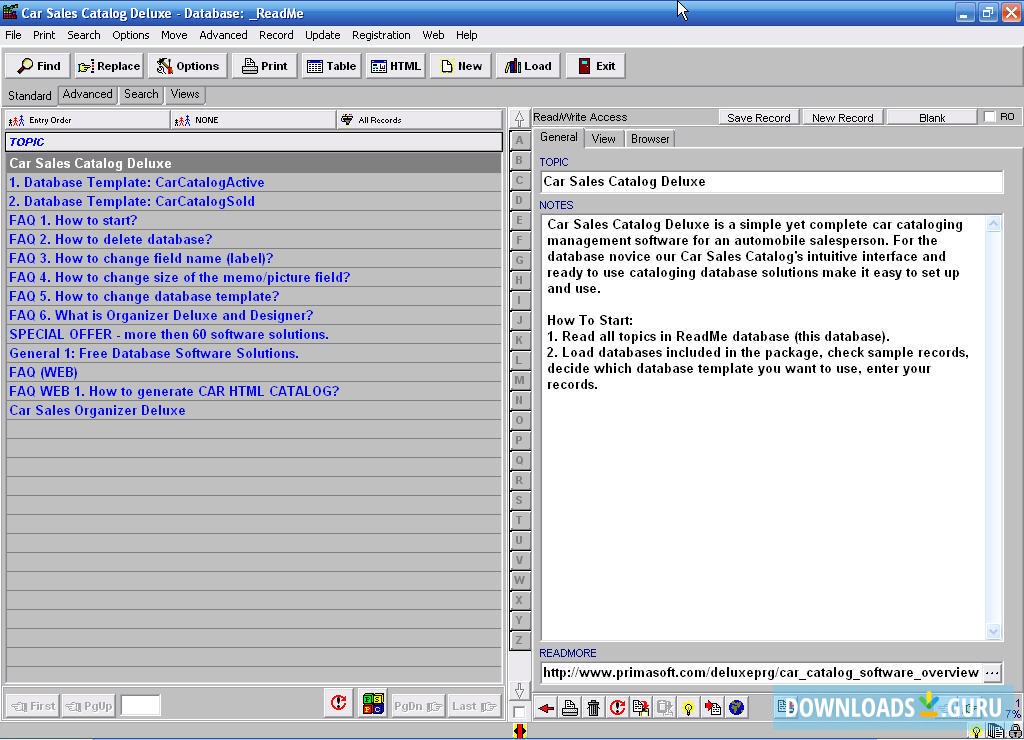Viewport: 1024px width, 740px height.
Task: Open the Advanced menu in menu bar
Action: coord(223,35)
